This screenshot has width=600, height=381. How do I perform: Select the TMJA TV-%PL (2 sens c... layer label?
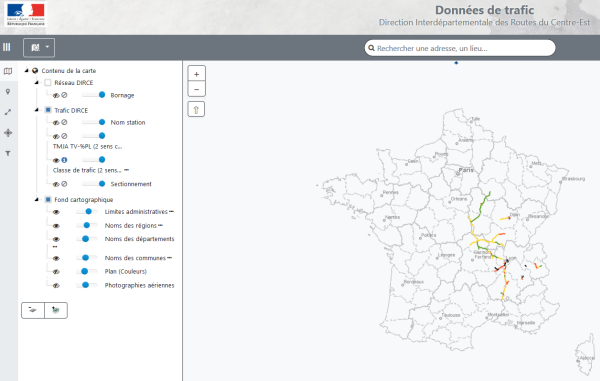(87, 146)
